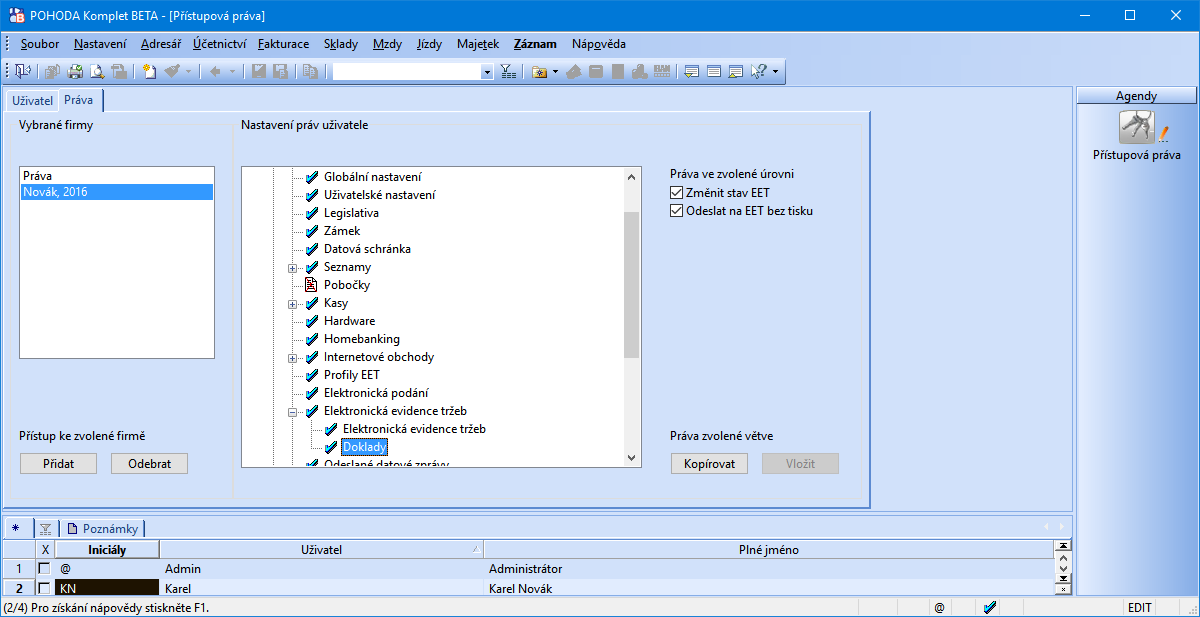Viewport: 1200px width, 617px height.
Task: Click the rights tree scroll-down arrow
Action: pyautogui.click(x=631, y=458)
